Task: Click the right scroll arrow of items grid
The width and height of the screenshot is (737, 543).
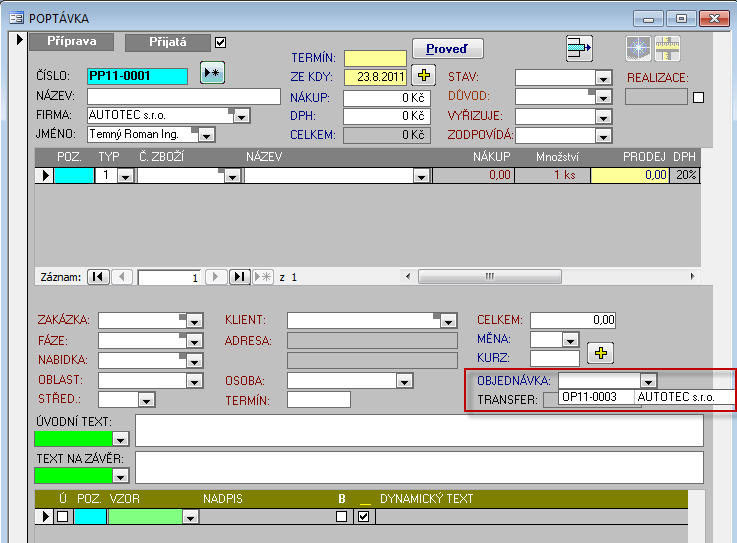Action: coord(692,276)
